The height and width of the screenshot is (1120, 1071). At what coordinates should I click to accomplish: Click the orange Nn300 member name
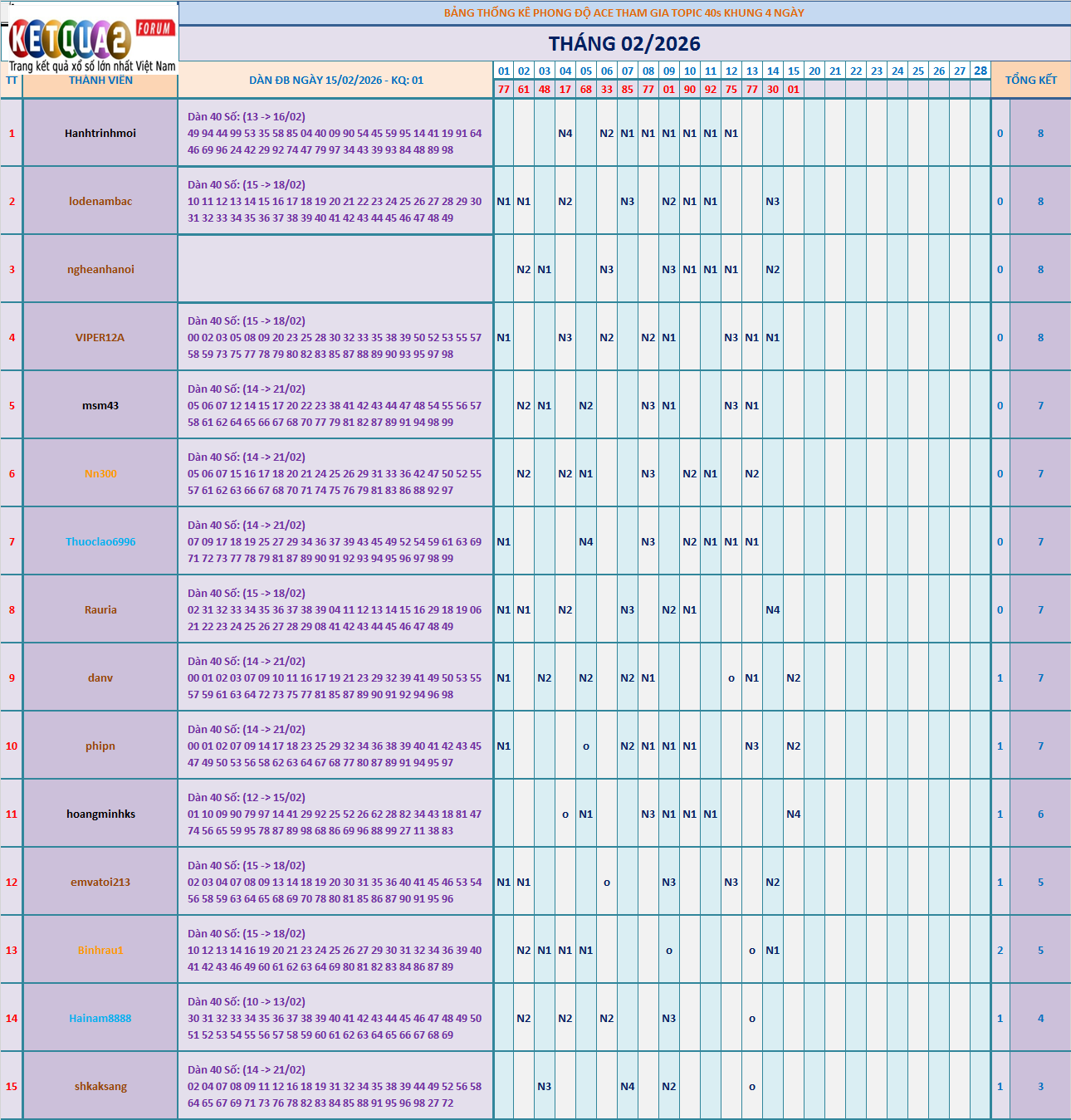[100, 474]
